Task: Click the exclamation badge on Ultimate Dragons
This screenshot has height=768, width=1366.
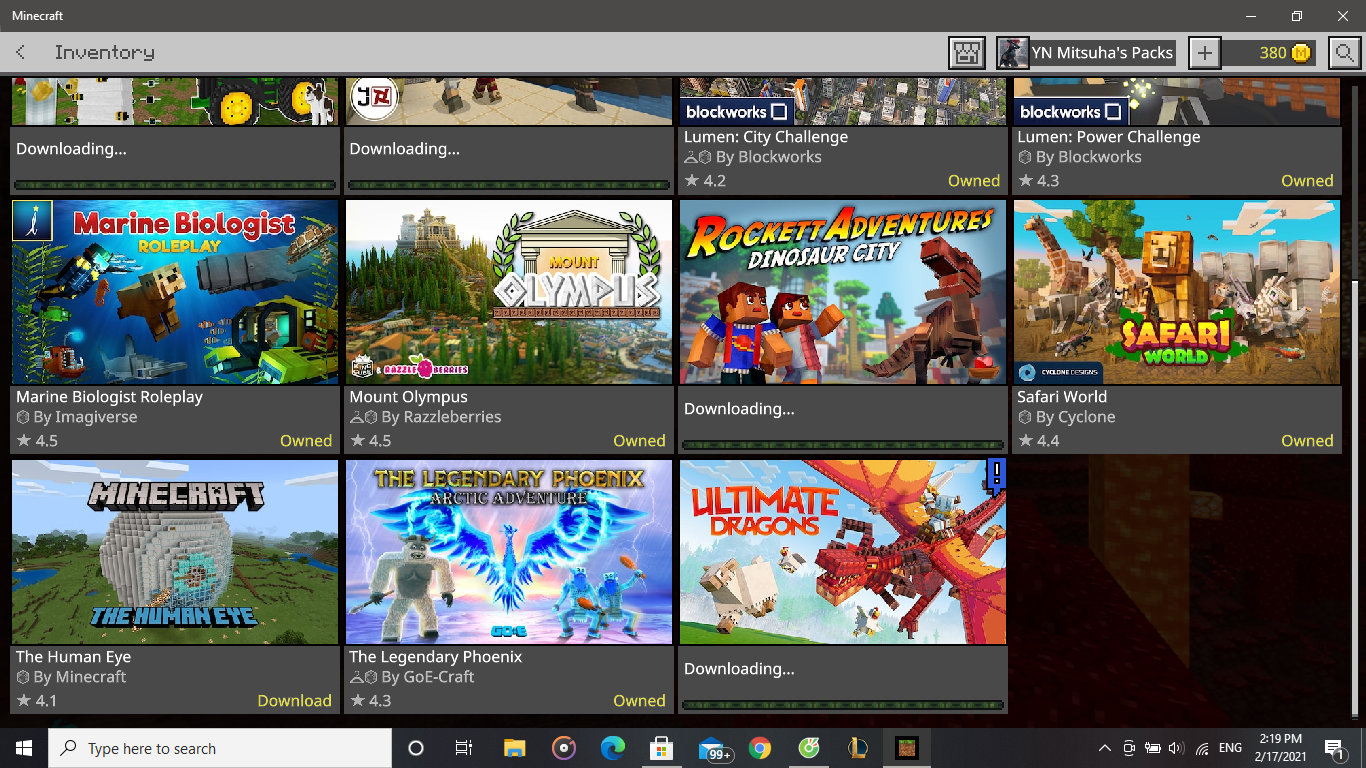Action: [x=996, y=475]
